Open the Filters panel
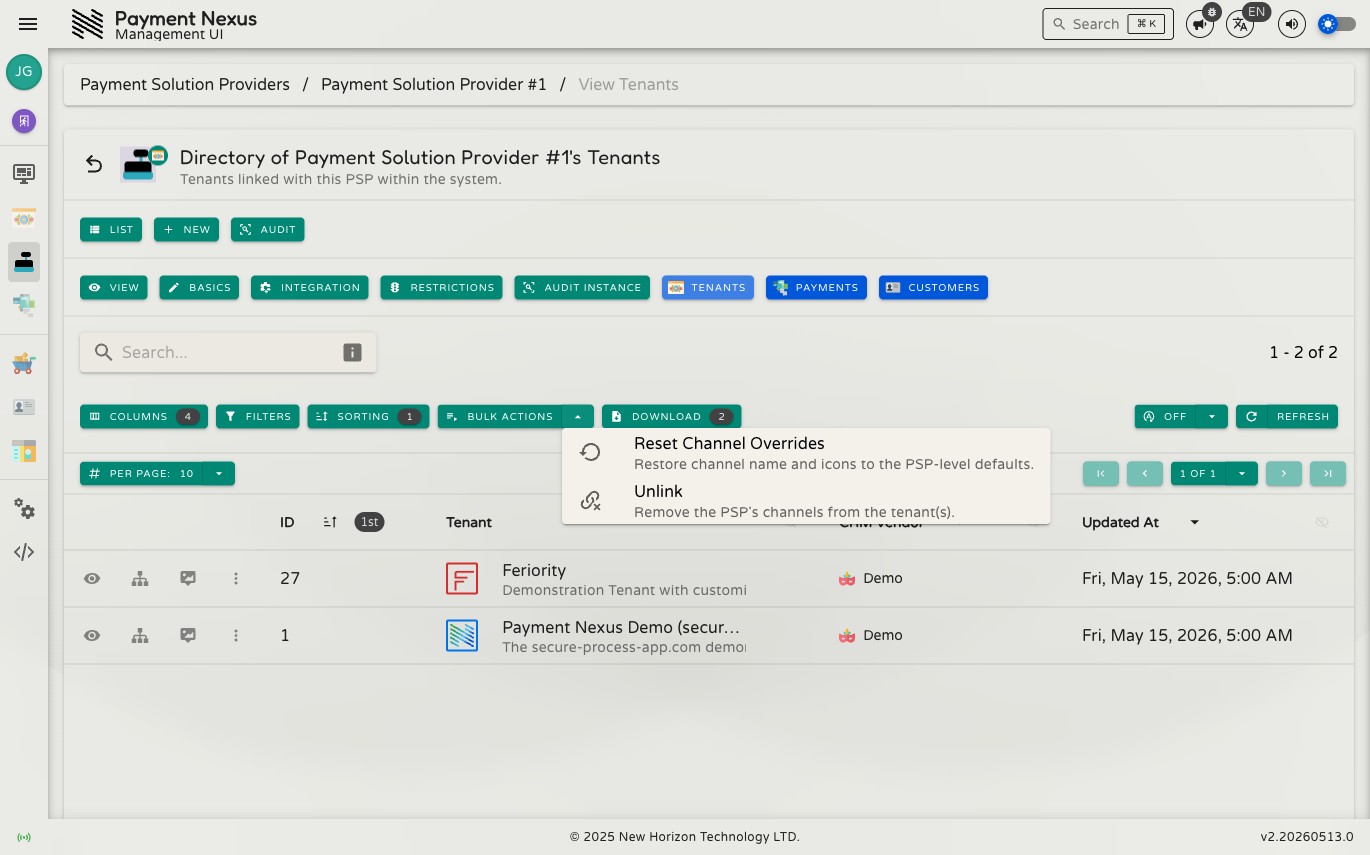 click(258, 416)
